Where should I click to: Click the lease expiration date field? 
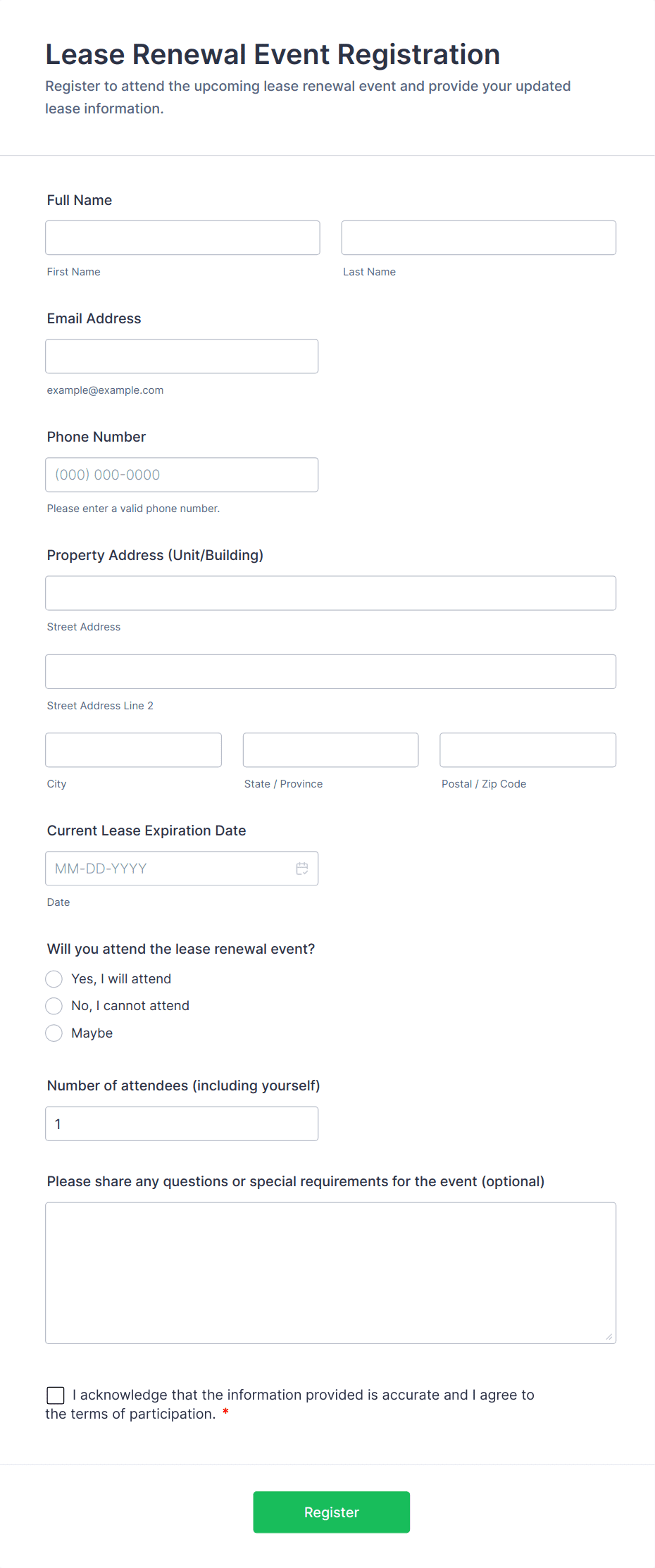click(169, 869)
